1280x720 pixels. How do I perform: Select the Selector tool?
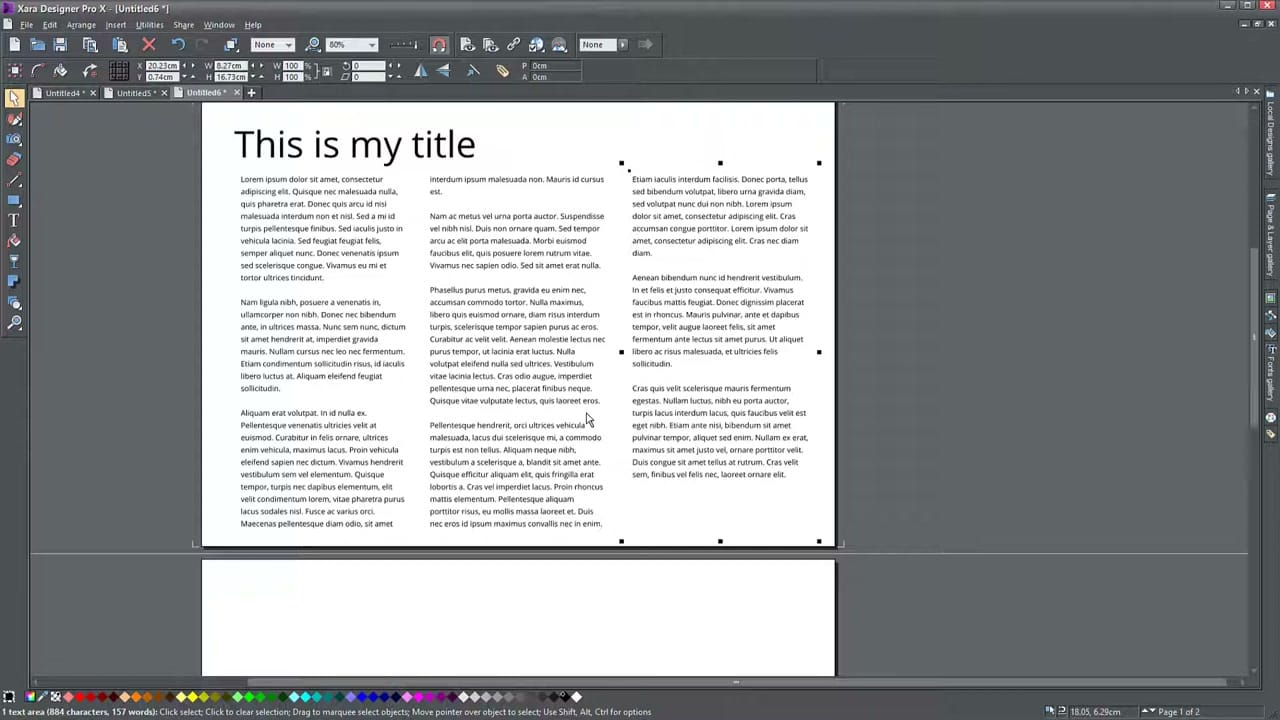[15, 100]
